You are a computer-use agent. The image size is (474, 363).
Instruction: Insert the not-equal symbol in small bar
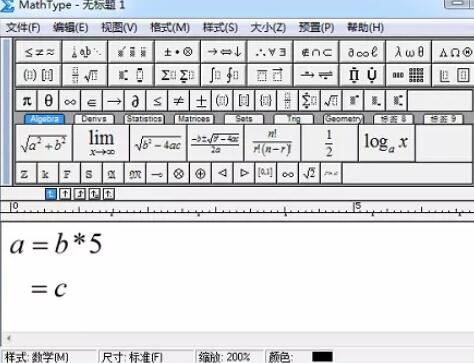coord(179,100)
